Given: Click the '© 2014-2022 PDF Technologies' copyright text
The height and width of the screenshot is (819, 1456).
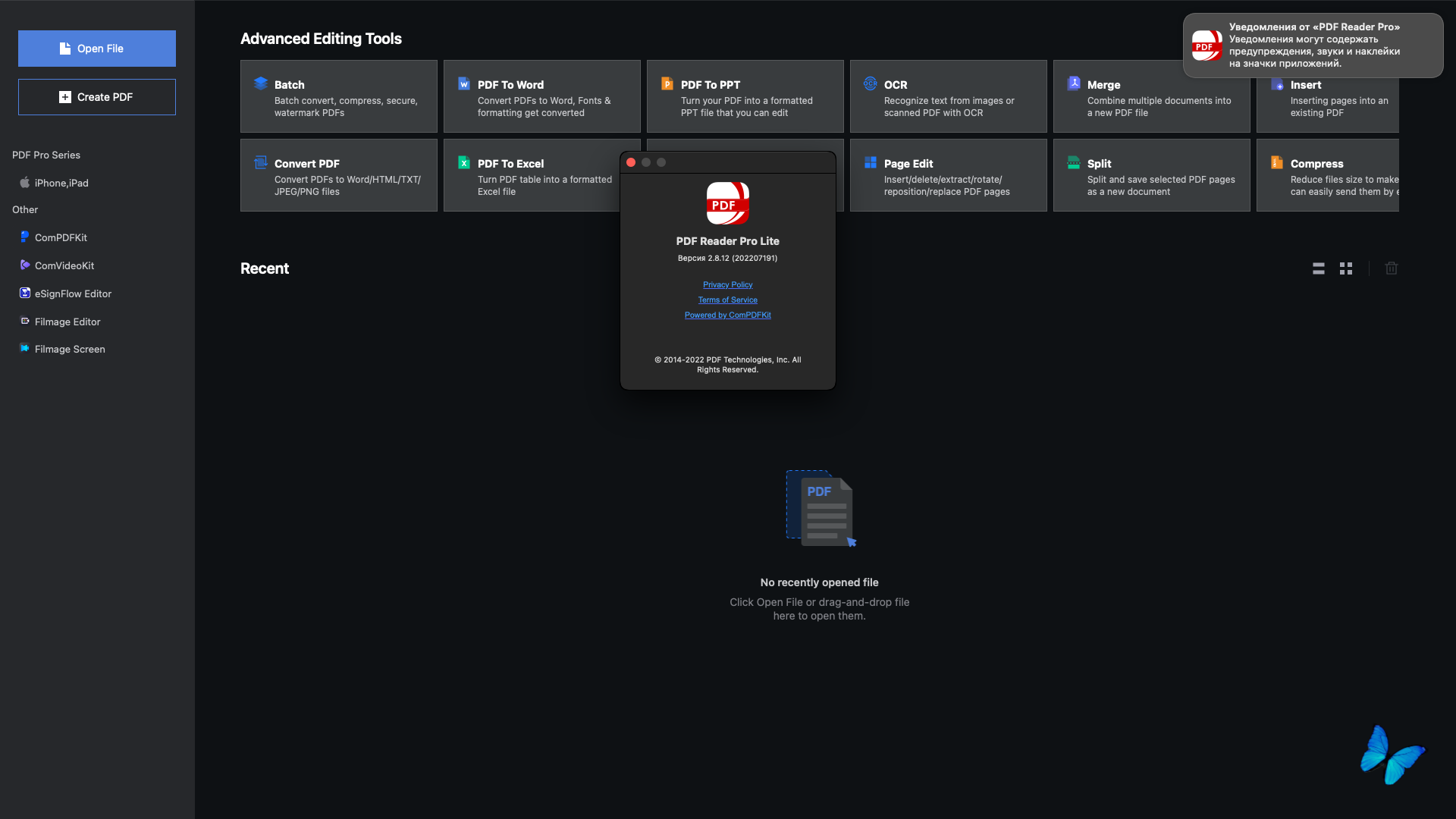Looking at the screenshot, I should (728, 365).
